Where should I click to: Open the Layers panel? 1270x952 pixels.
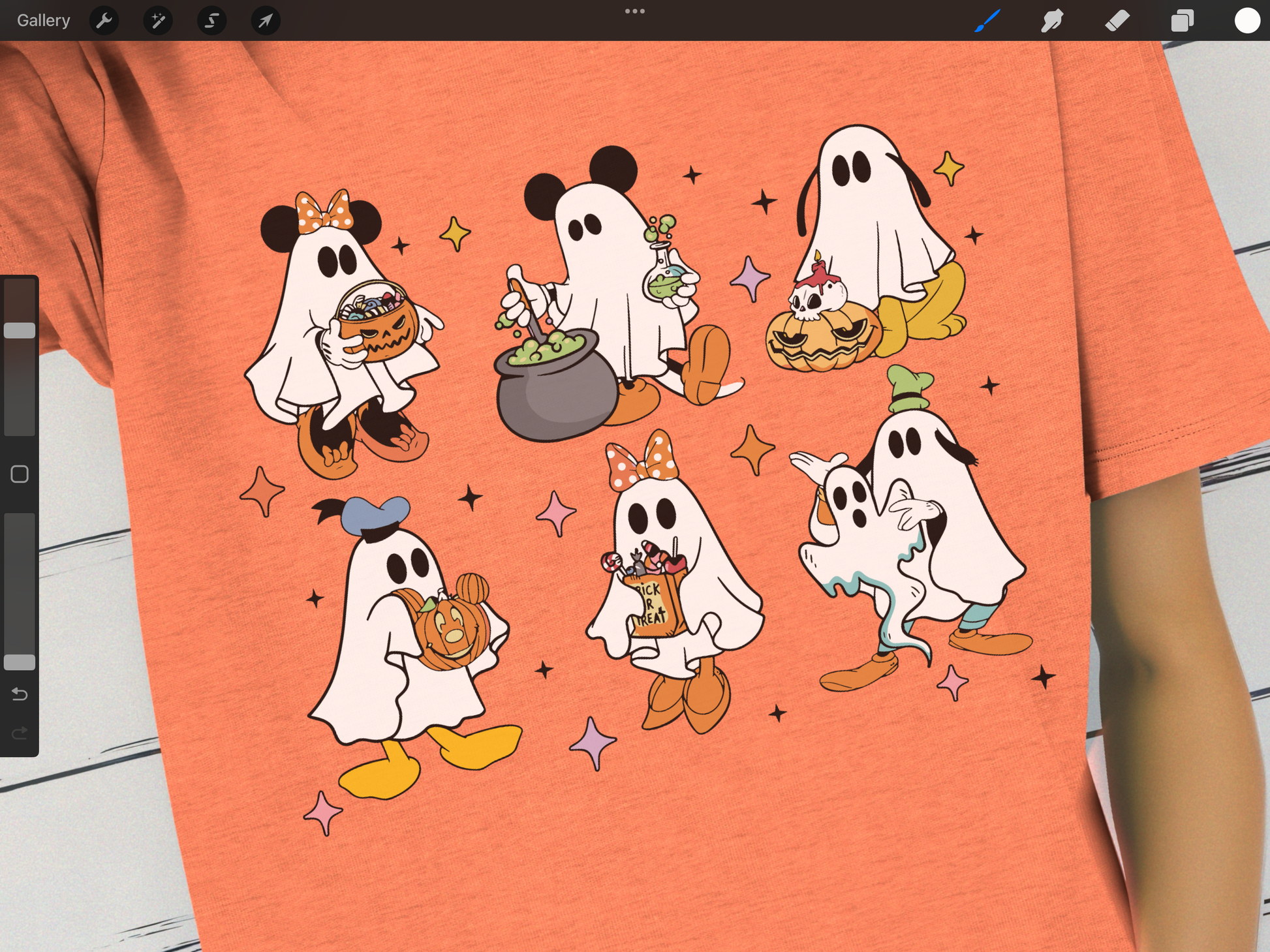(x=1182, y=21)
